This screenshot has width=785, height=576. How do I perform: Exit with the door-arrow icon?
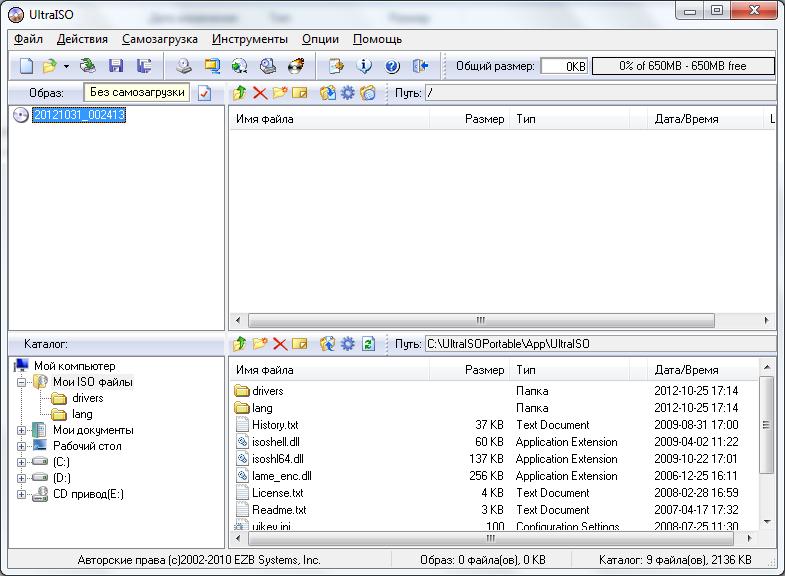[420, 66]
